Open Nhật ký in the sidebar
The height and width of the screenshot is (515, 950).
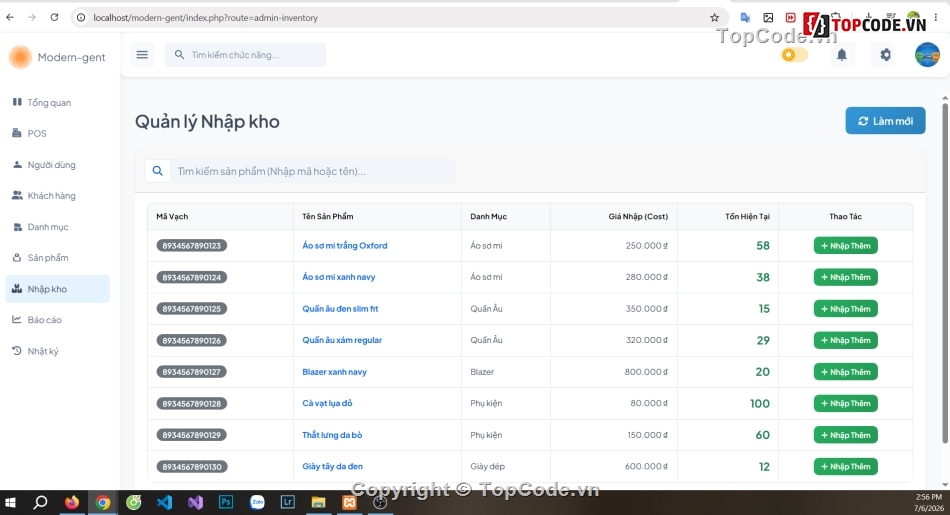[x=58, y=351]
